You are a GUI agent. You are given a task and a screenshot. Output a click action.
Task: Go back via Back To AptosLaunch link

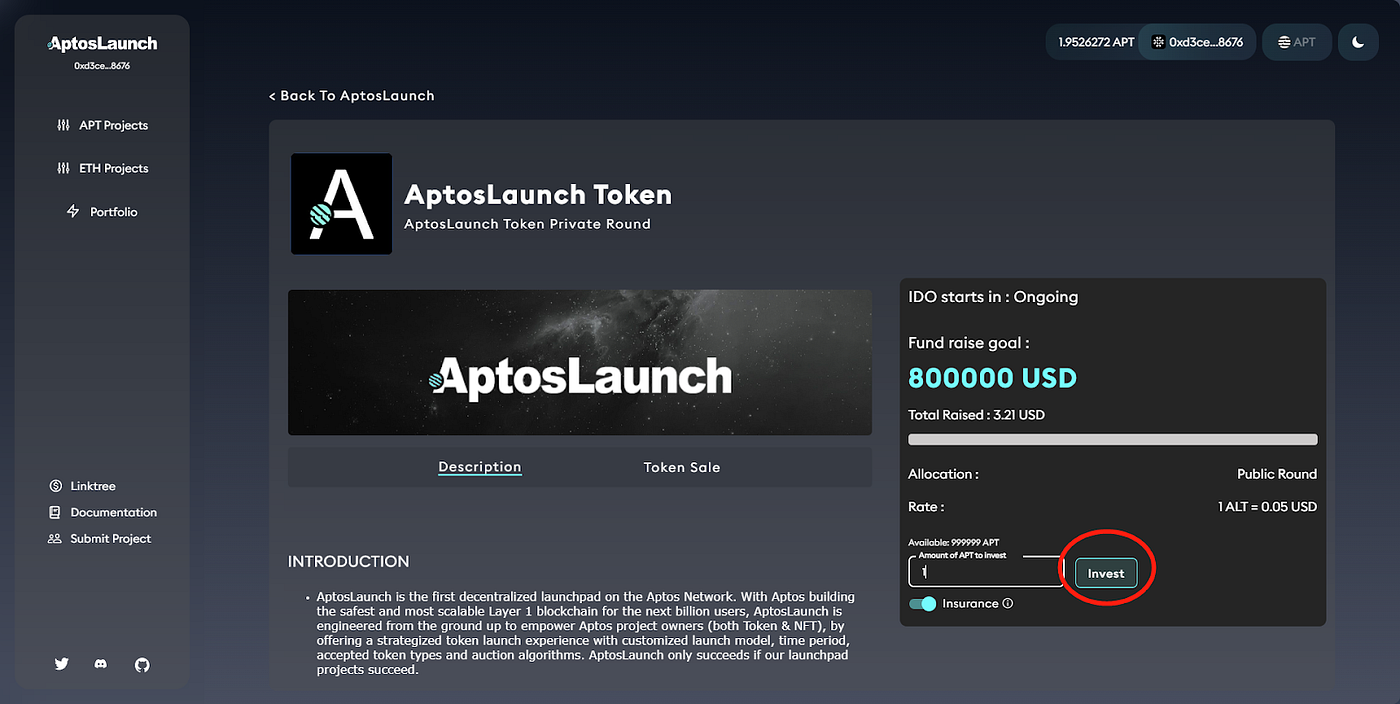click(352, 95)
